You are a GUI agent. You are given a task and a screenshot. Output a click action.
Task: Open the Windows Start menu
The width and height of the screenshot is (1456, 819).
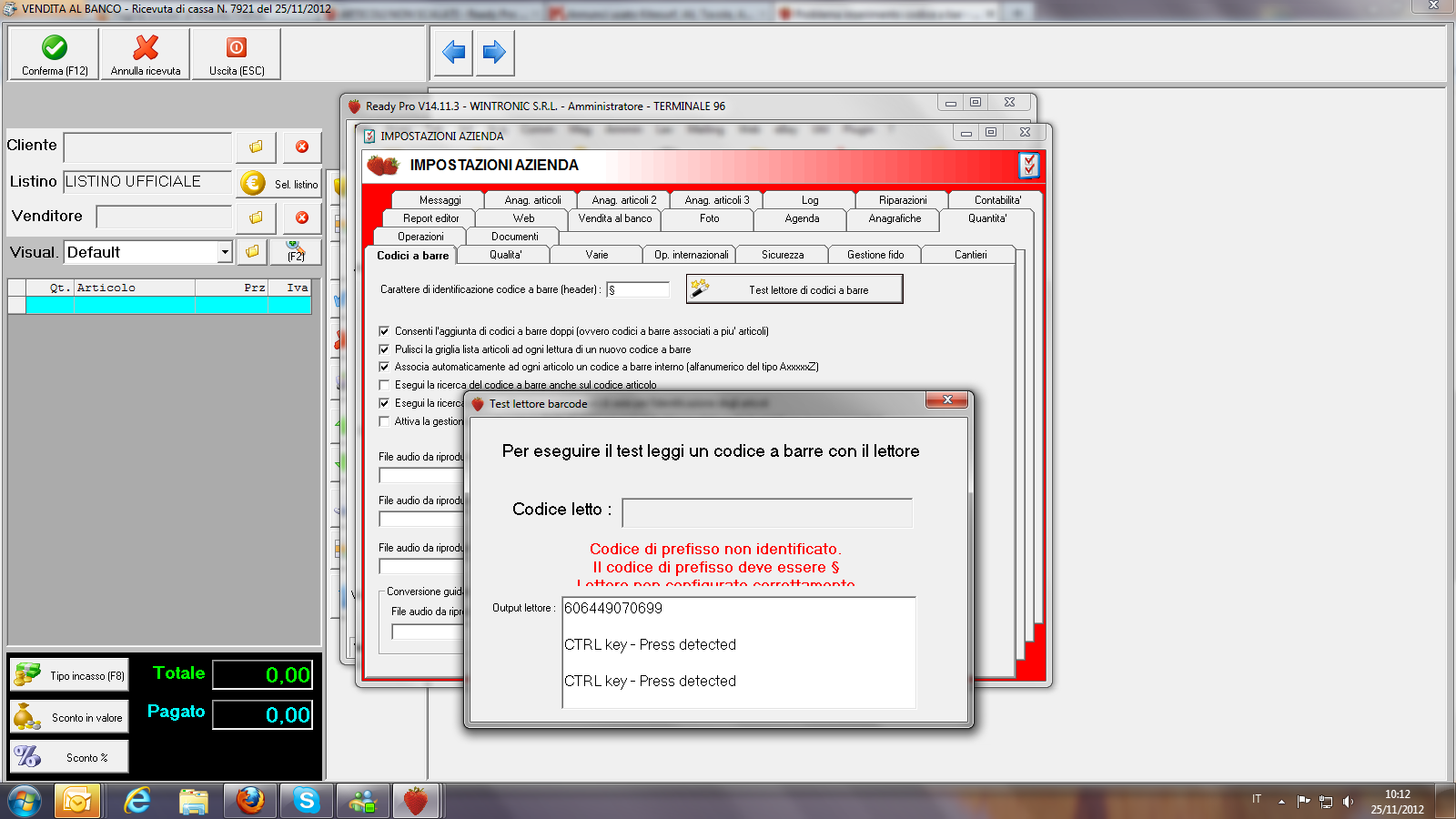pyautogui.click(x=25, y=801)
